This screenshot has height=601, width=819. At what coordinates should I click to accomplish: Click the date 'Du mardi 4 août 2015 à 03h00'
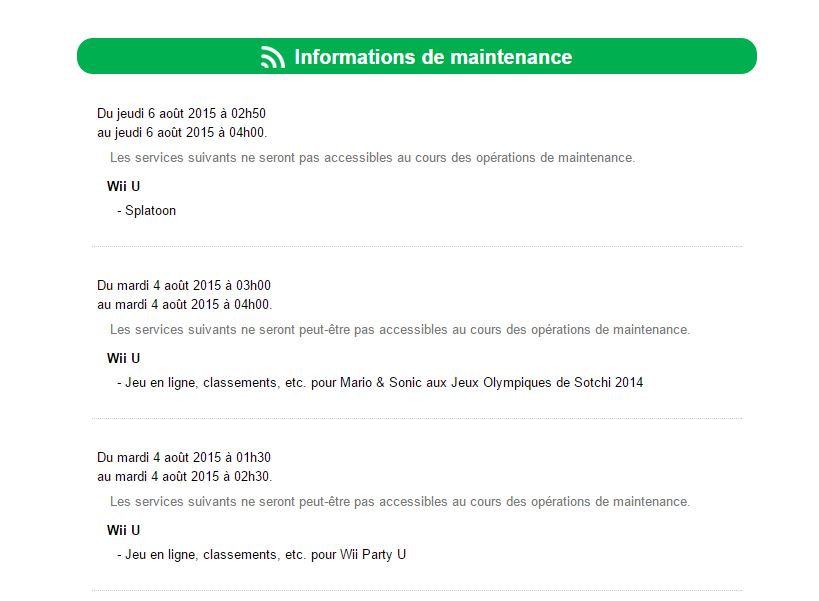(x=184, y=285)
